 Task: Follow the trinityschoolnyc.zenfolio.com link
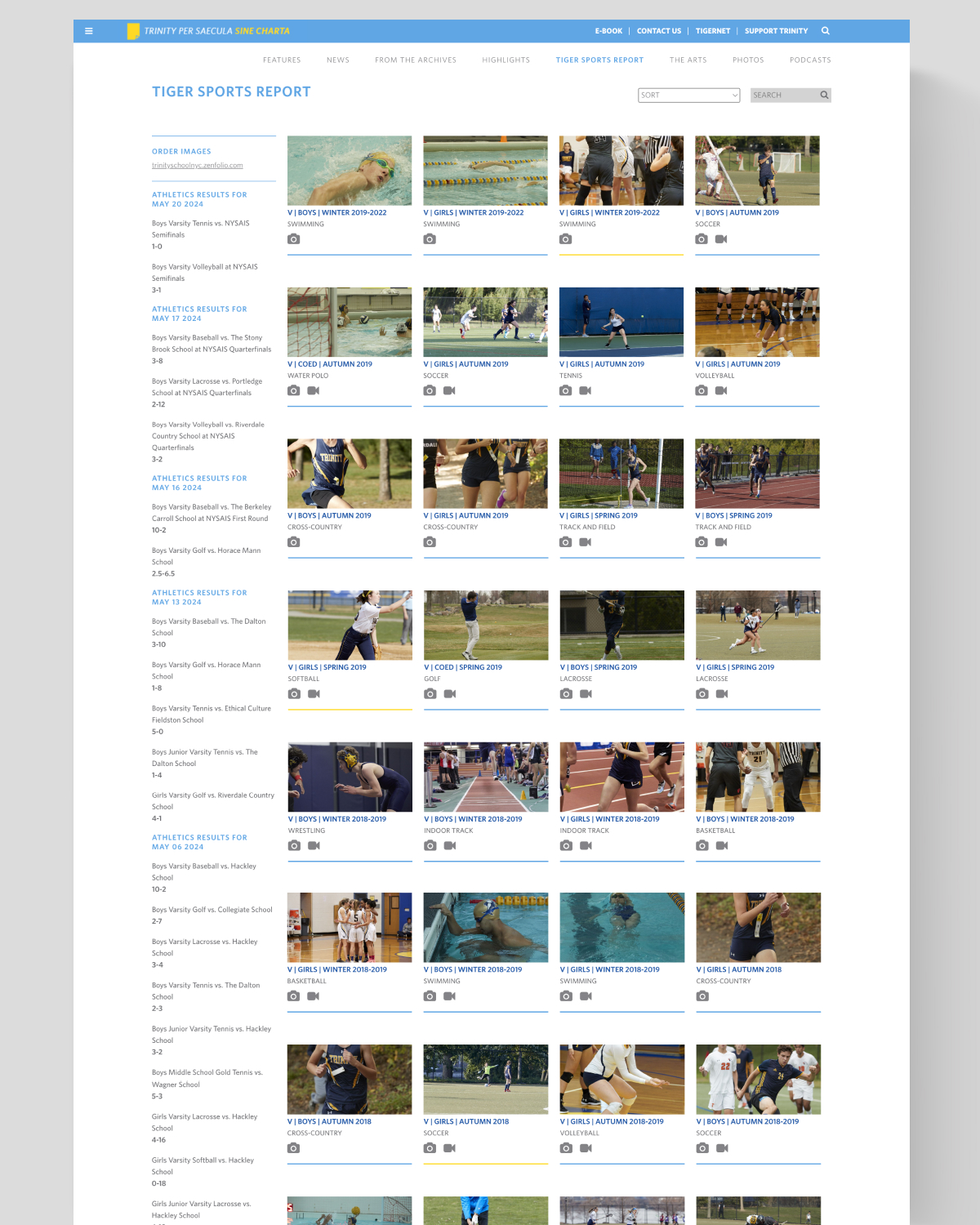point(197,166)
